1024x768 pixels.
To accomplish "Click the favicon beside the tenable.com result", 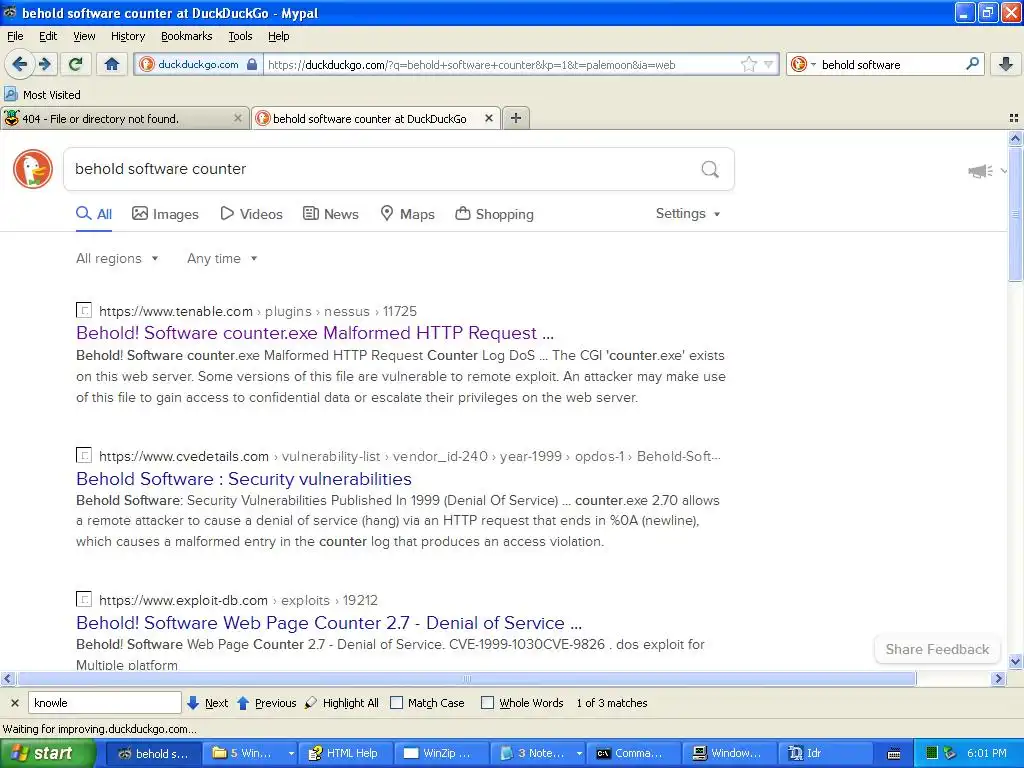I will (x=84, y=310).
